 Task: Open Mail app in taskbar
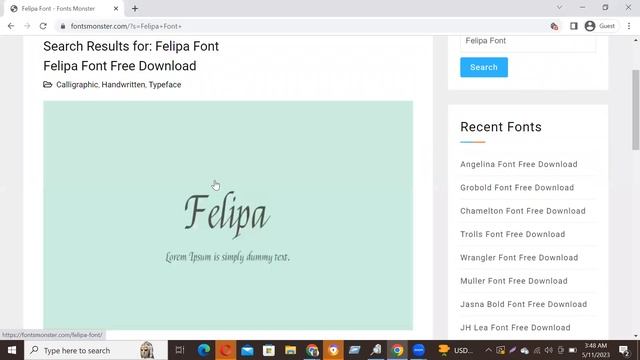(247, 350)
